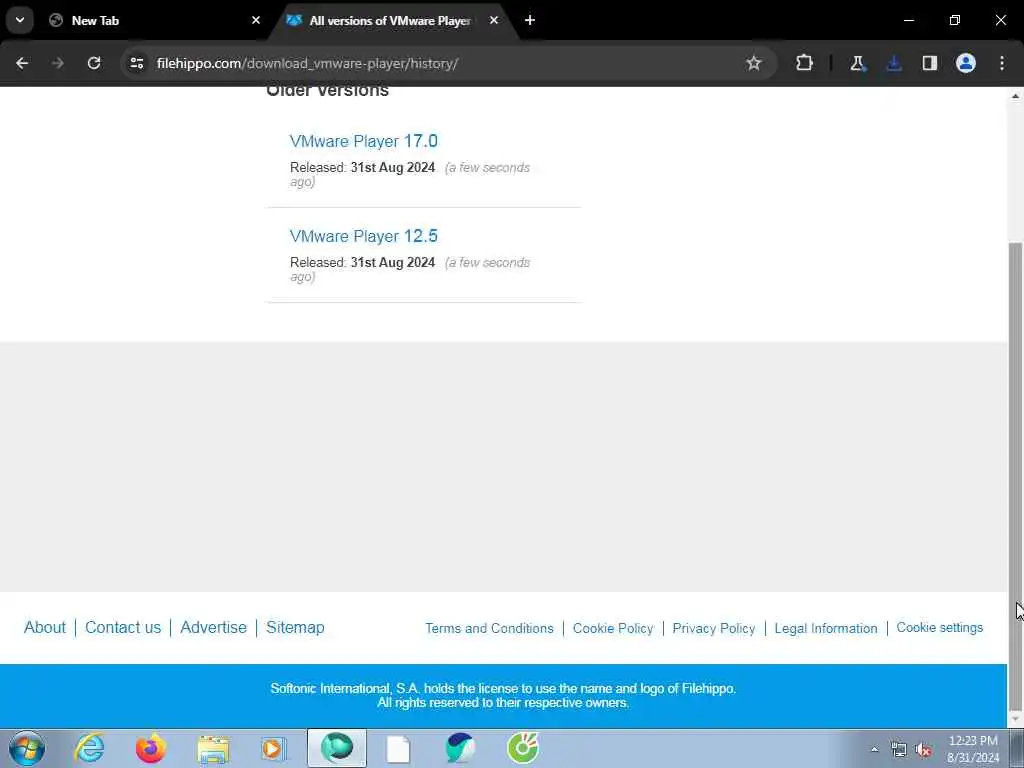The height and width of the screenshot is (768, 1024).
Task: Select the active browser taskbar button
Action: click(x=337, y=748)
